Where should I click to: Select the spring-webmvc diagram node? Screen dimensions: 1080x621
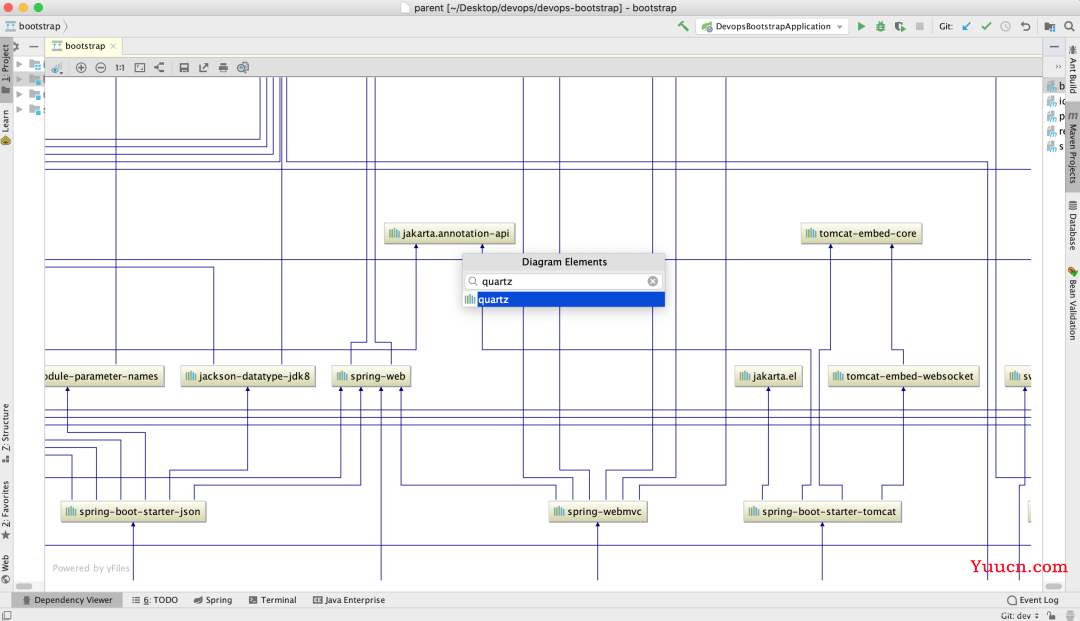point(598,512)
